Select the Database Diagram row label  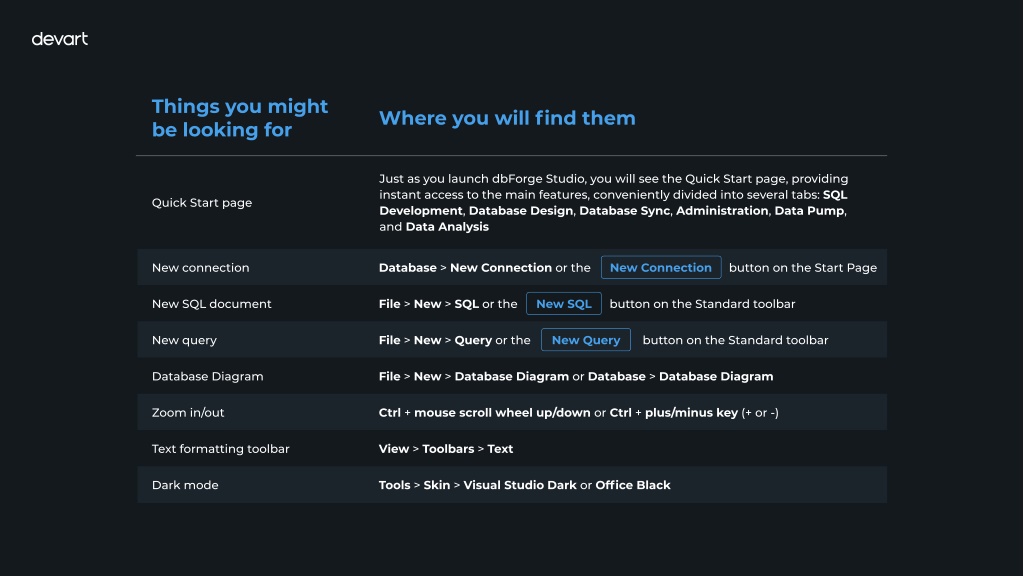tap(208, 376)
